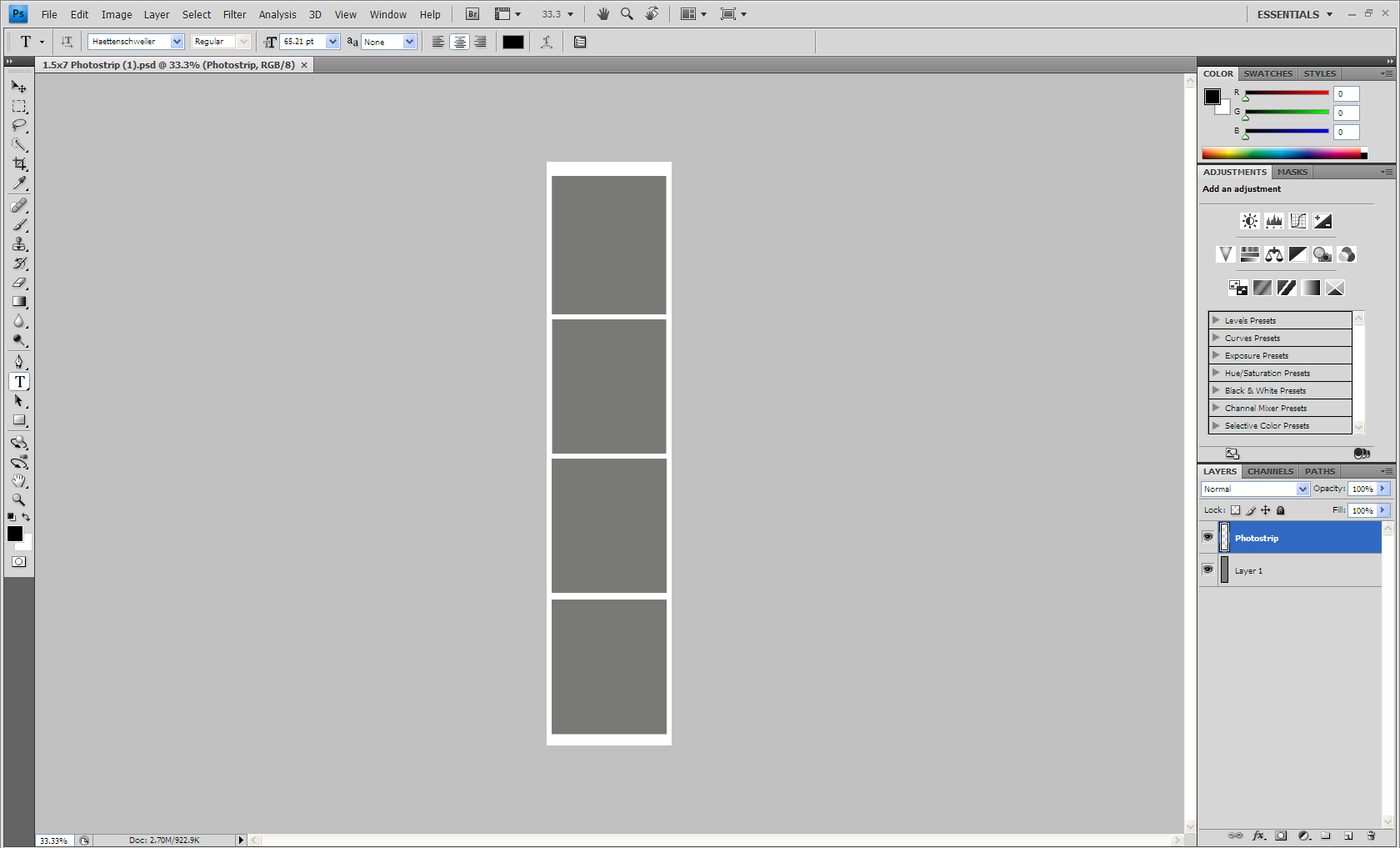Create warped text
Viewport: 1400px width, 848px height.
pyautogui.click(x=547, y=42)
